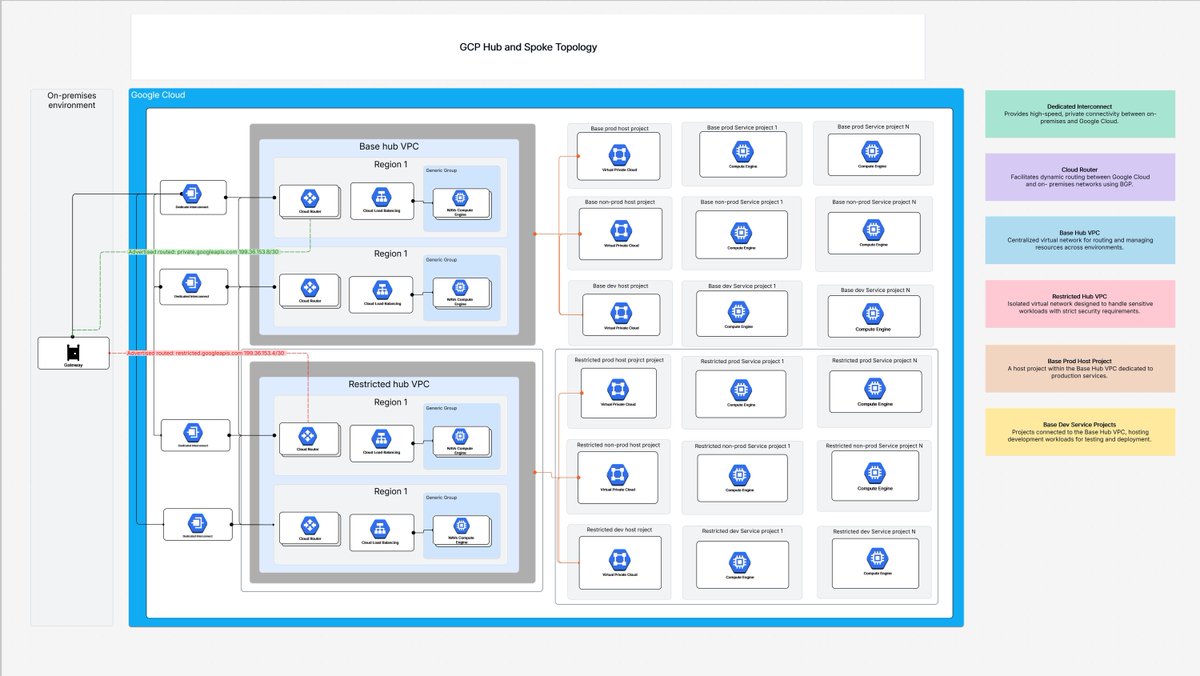Click Compute Engine icon in Base prod Service project 1
1200x676 pixels.
[x=742, y=152]
